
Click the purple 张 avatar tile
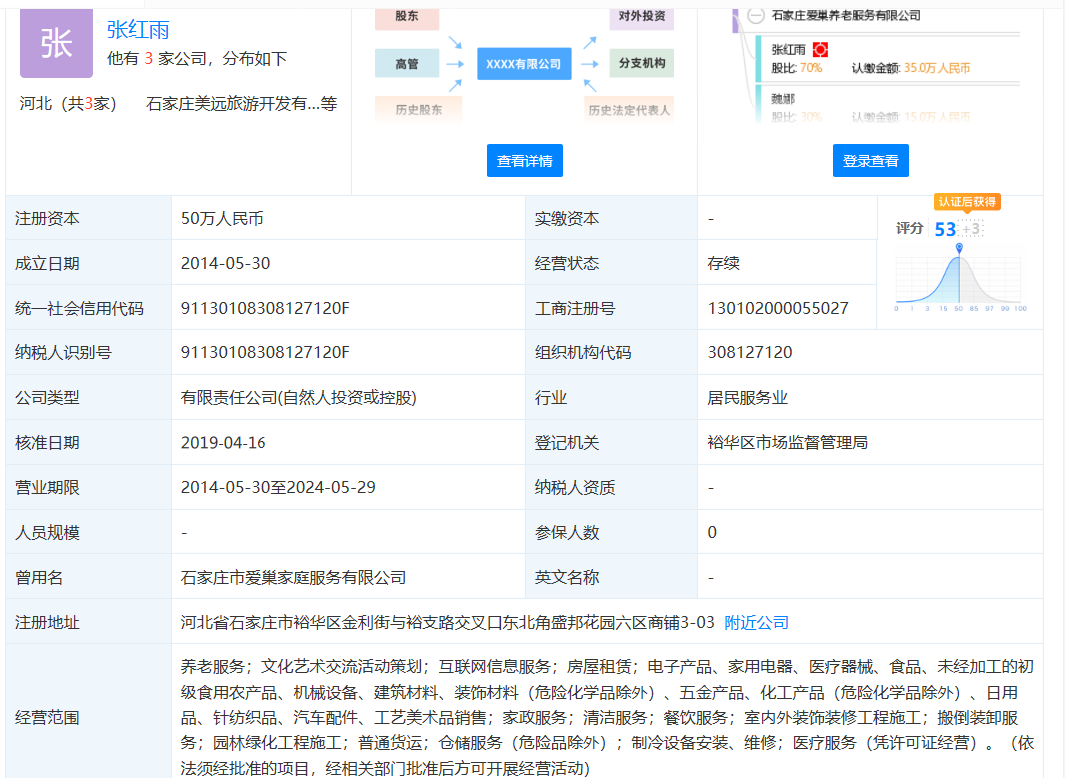pyautogui.click(x=56, y=43)
